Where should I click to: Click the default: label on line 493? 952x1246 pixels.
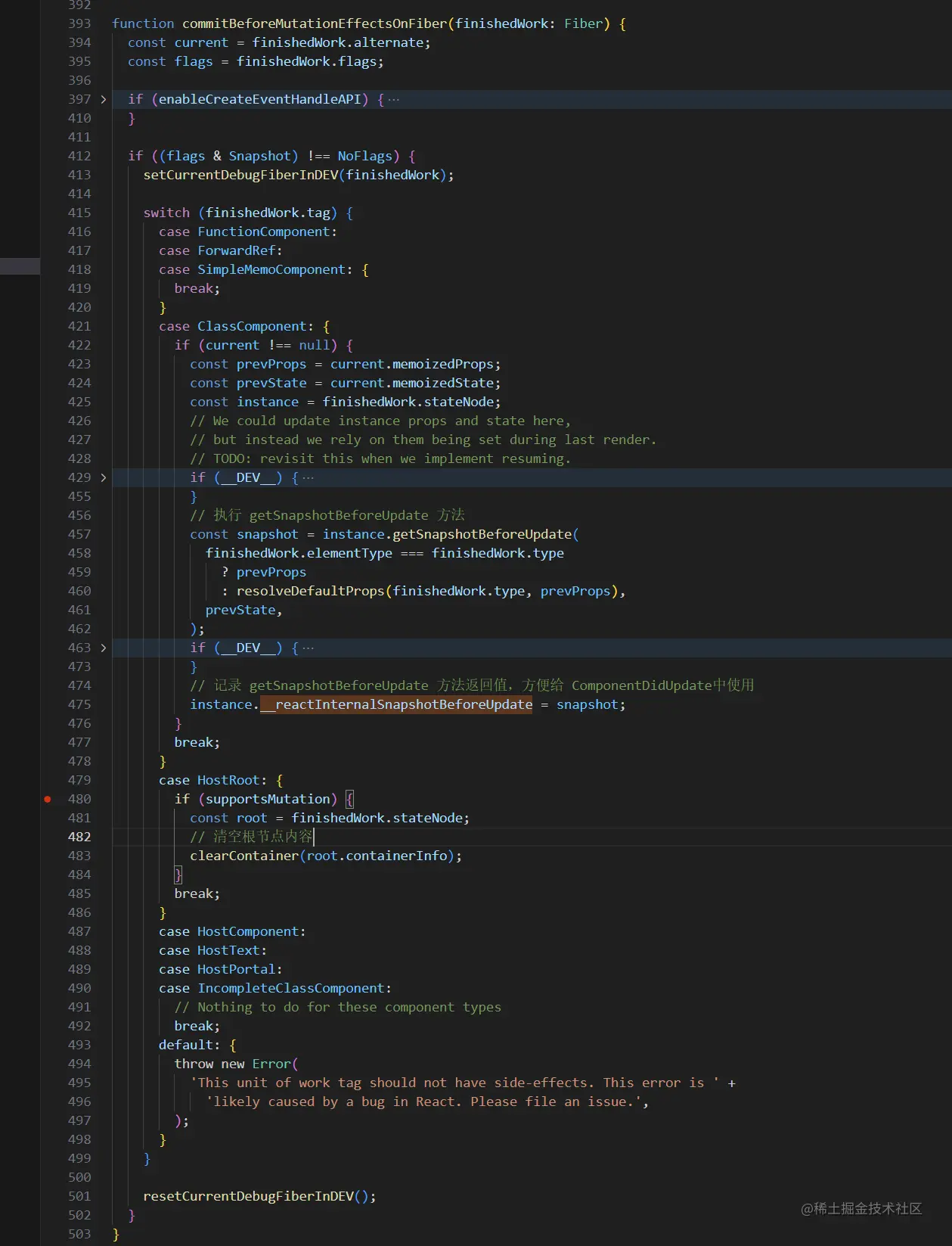pos(190,1045)
